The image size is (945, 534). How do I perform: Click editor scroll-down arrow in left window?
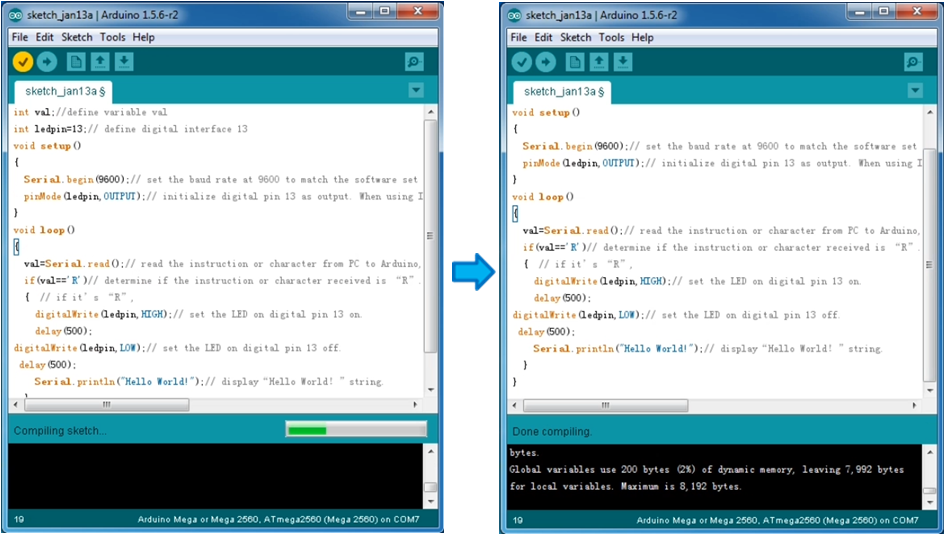click(431, 390)
